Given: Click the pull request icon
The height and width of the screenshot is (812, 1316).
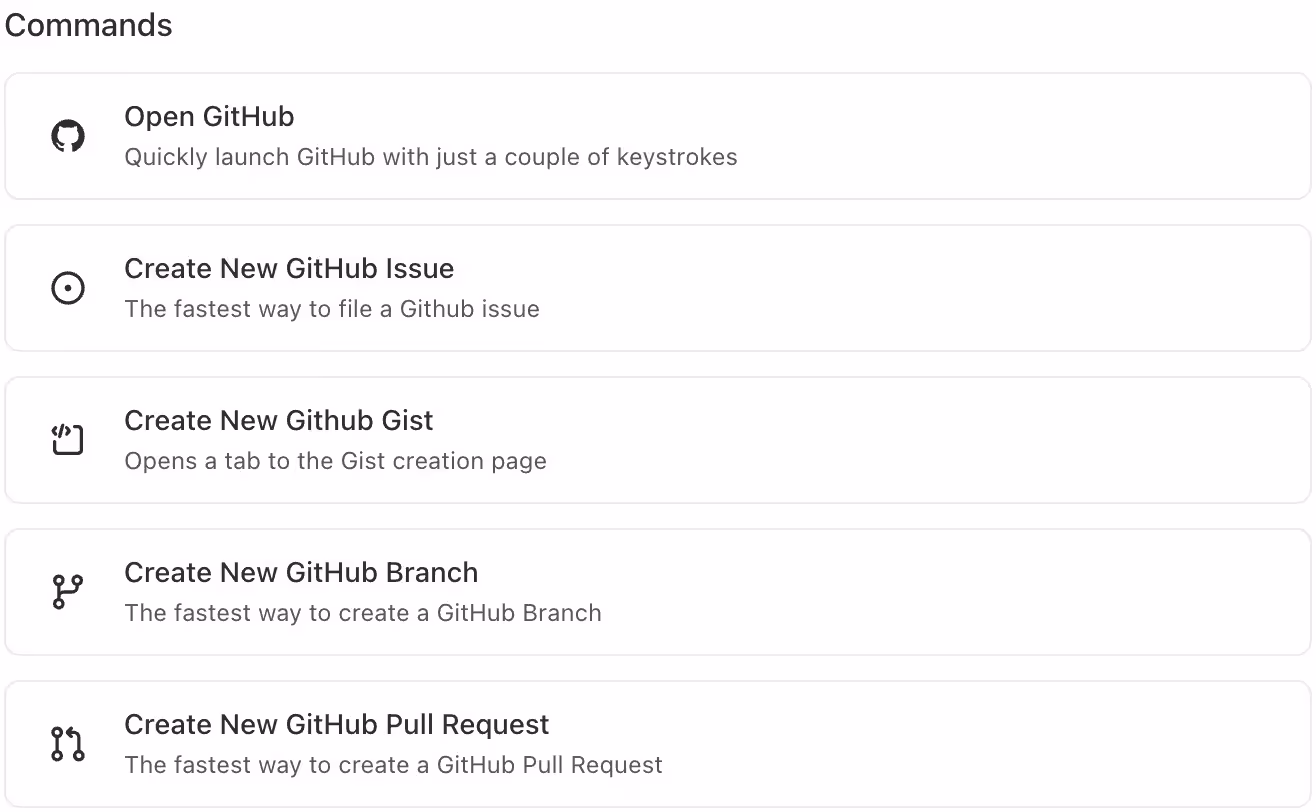Looking at the screenshot, I should click(x=67, y=743).
